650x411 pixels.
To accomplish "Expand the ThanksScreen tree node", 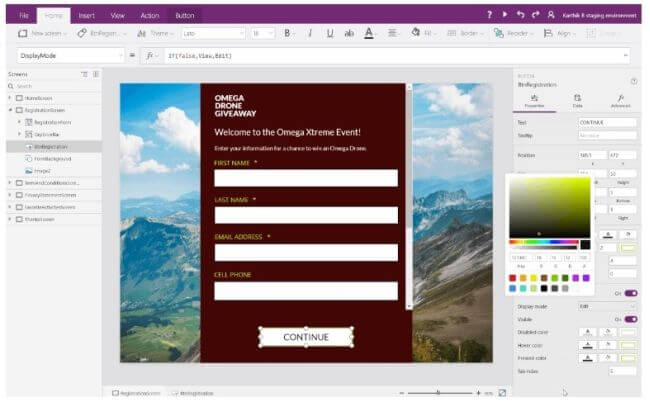I will pyautogui.click(x=10, y=219).
